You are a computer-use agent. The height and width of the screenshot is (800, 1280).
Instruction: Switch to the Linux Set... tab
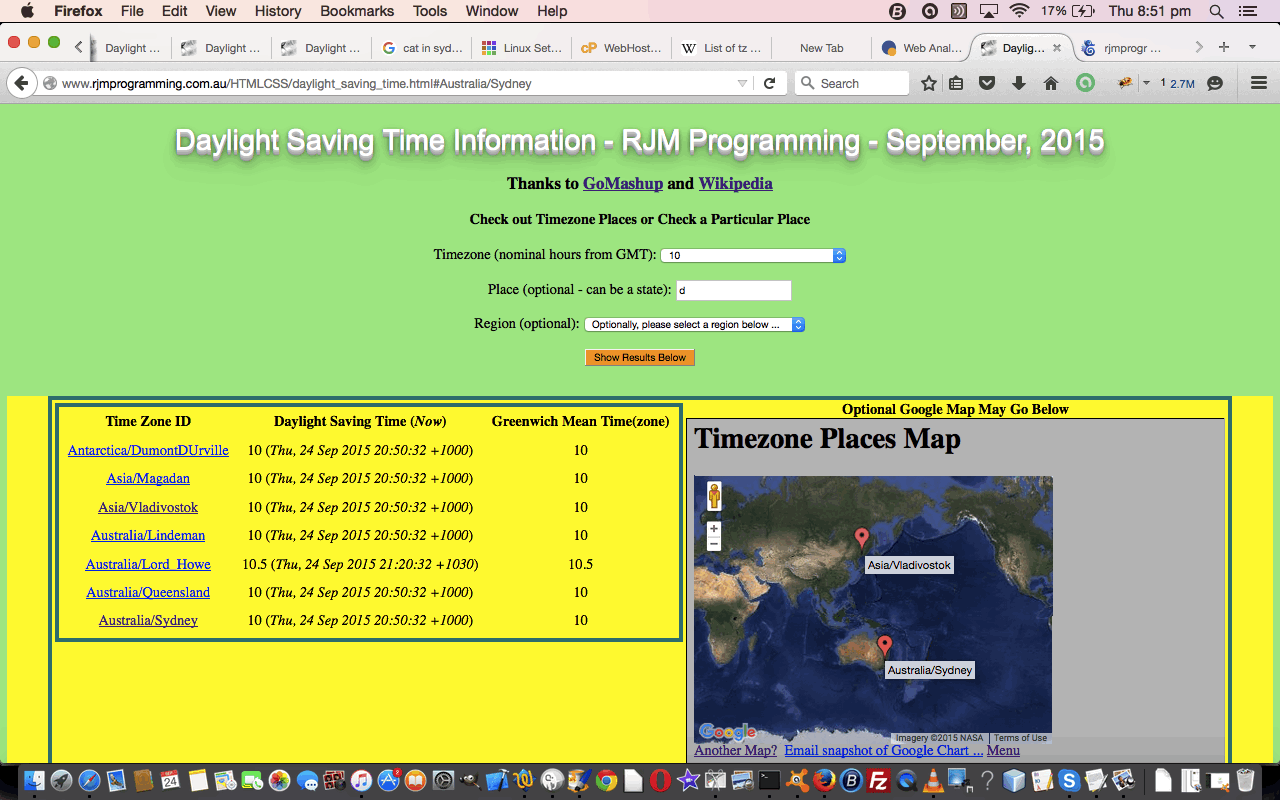coord(521,48)
